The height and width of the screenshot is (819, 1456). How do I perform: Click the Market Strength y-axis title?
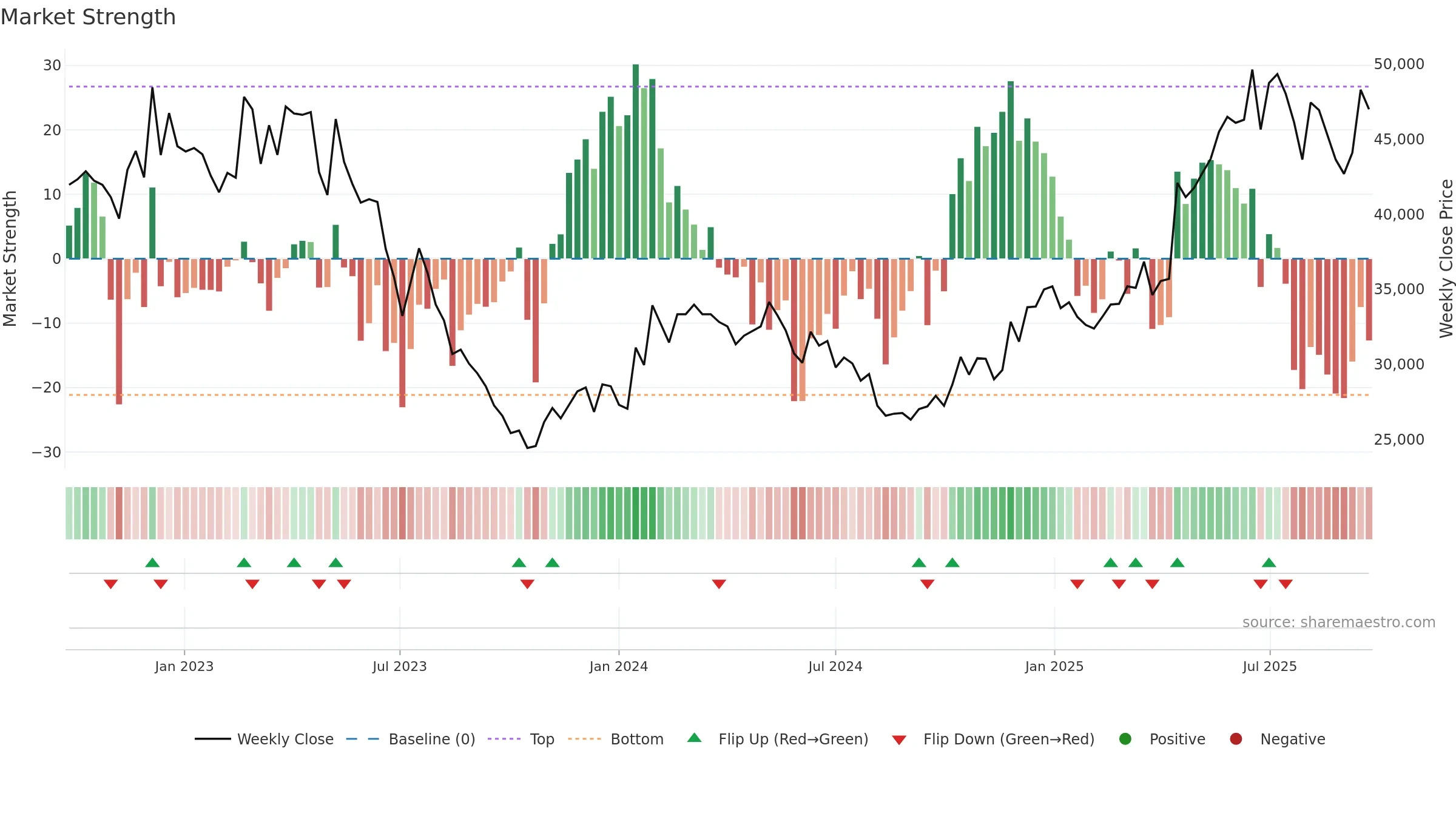(x=10, y=258)
